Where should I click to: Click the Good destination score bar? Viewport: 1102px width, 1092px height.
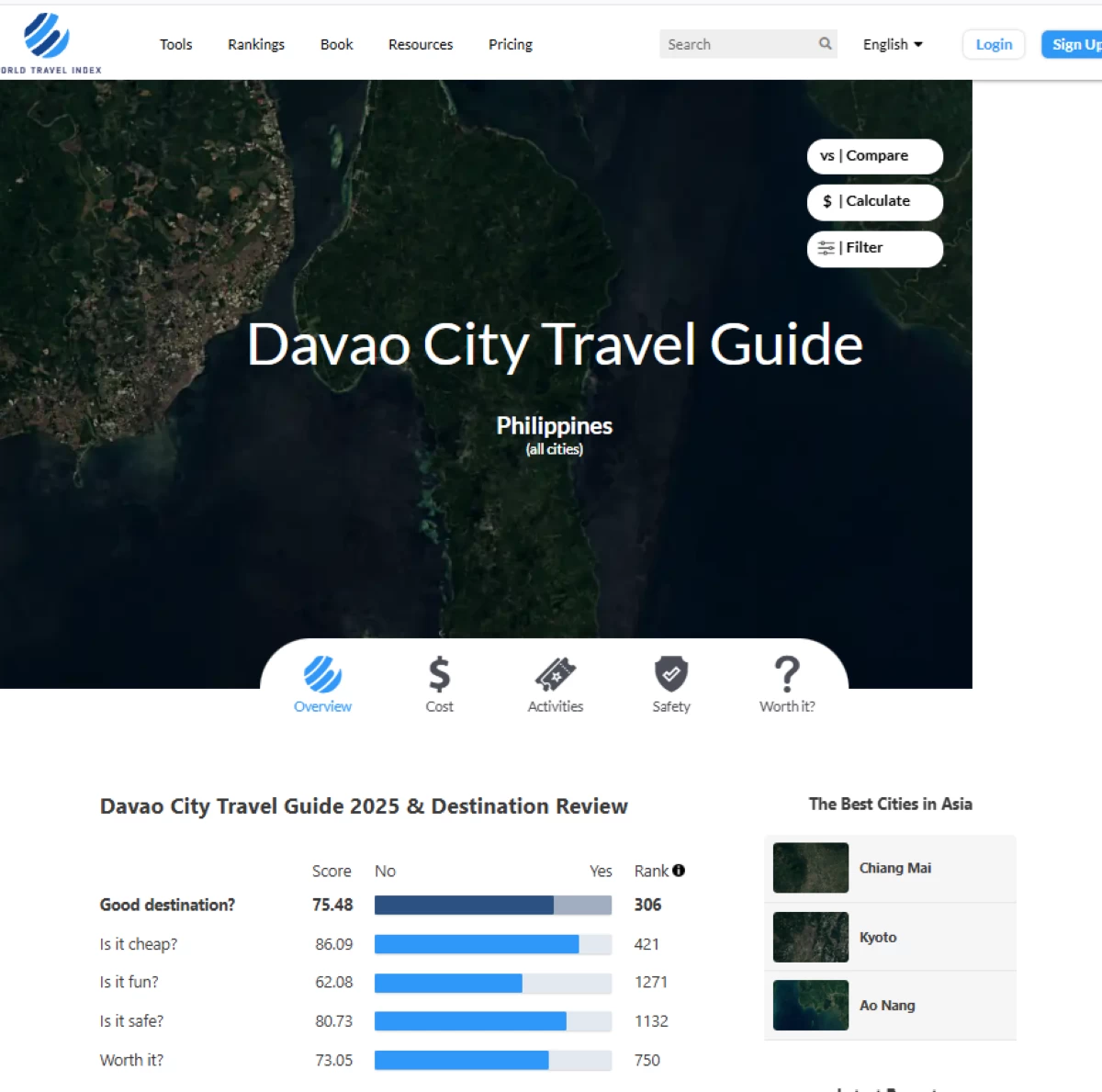click(492, 905)
